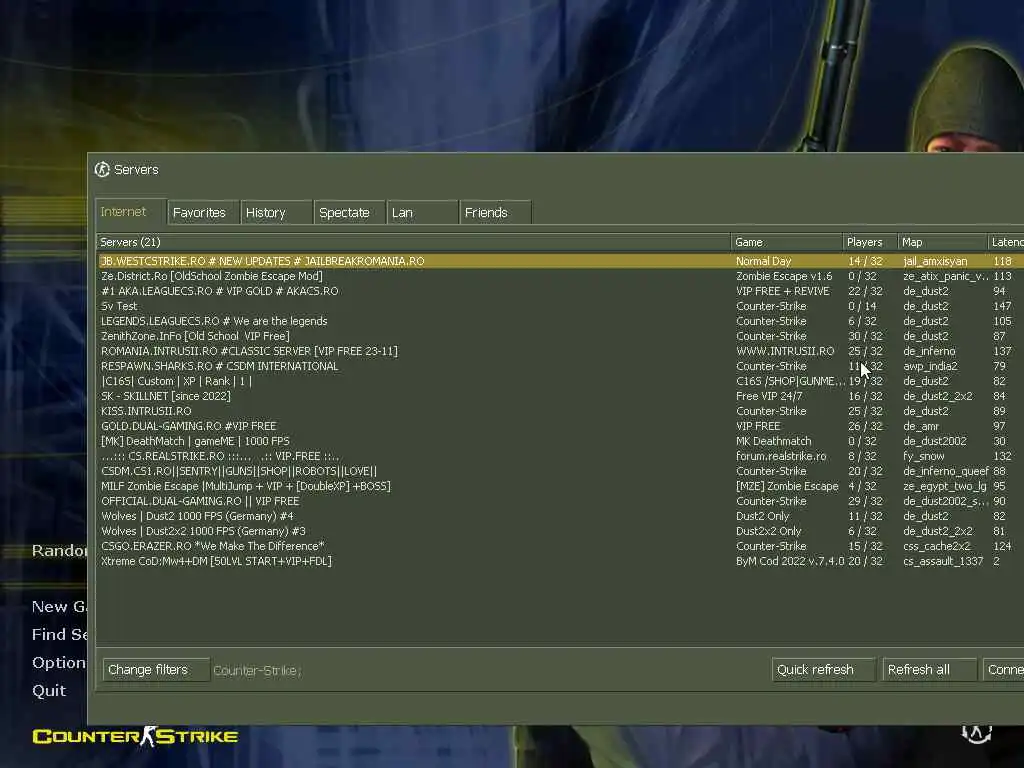Select #1 AKA.LEAGUECS.RO VIP GOLD server
This screenshot has width=1024, height=768.
coord(560,291)
